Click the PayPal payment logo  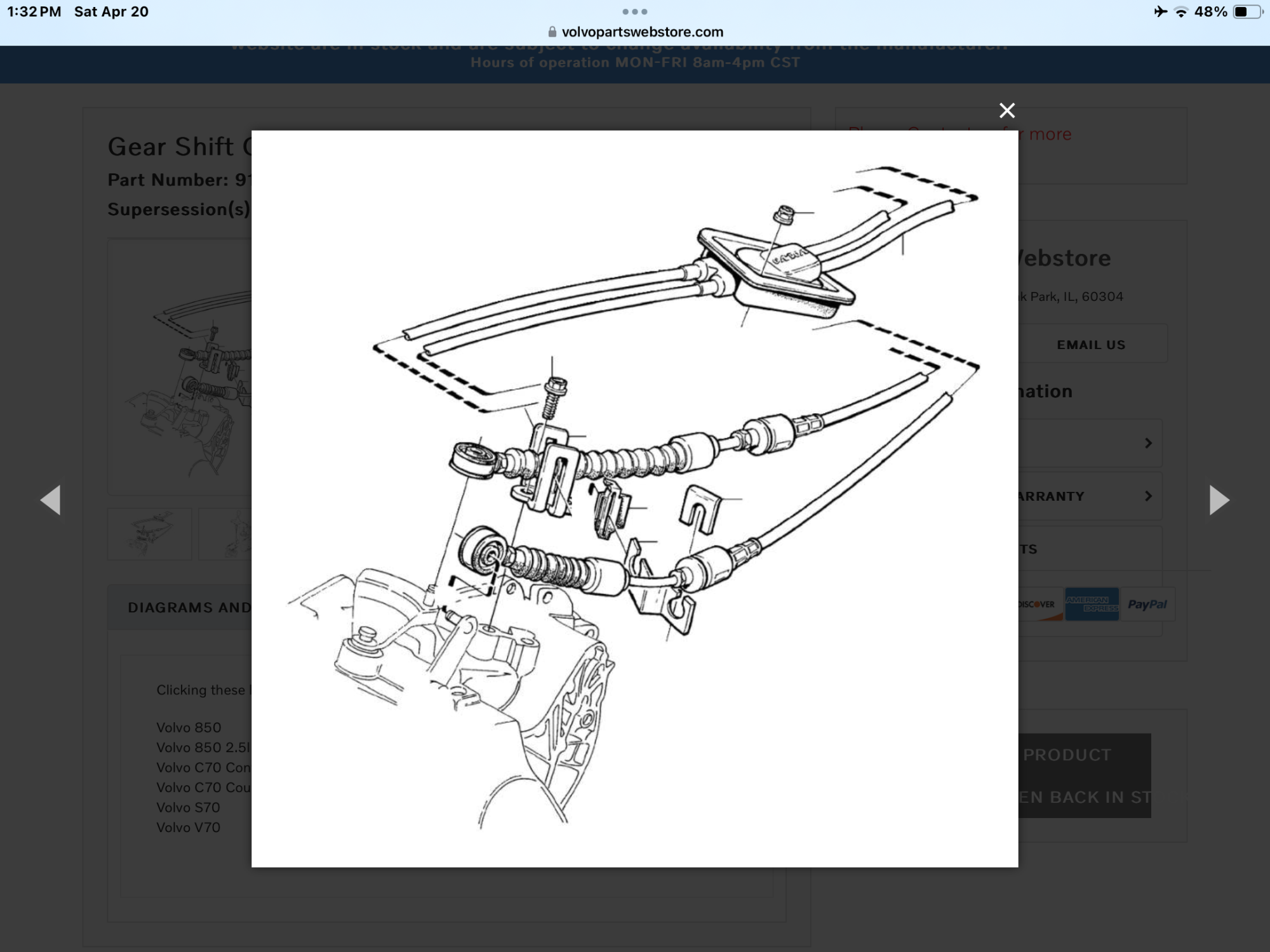(1147, 604)
